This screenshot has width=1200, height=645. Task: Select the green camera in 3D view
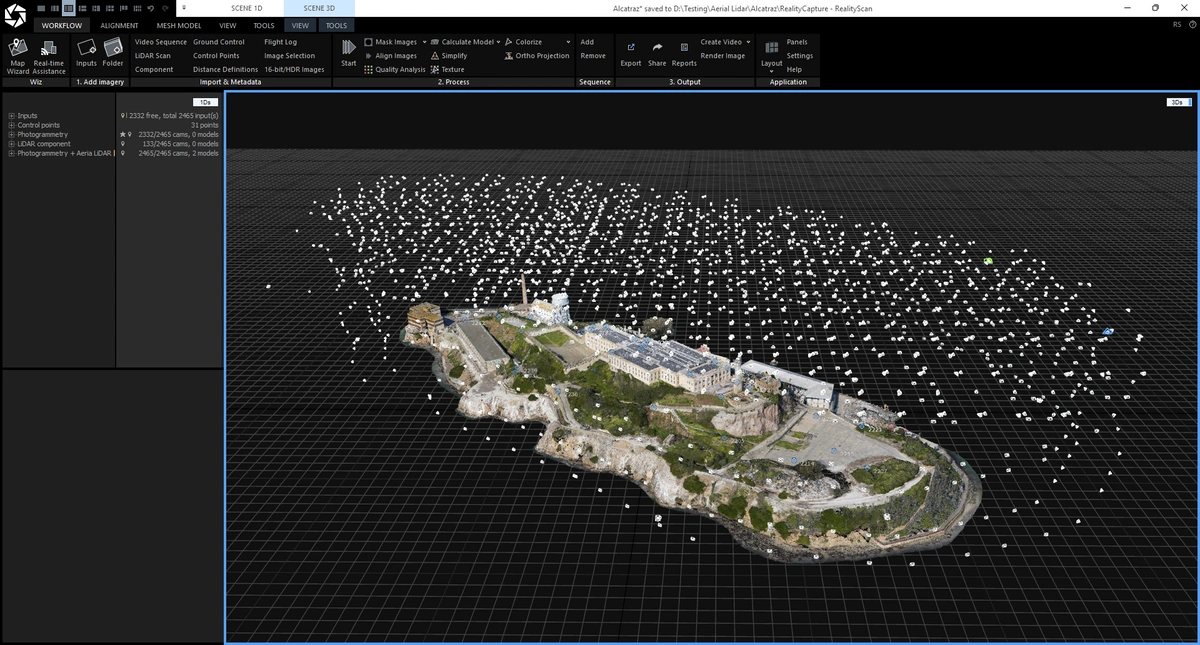(x=988, y=260)
